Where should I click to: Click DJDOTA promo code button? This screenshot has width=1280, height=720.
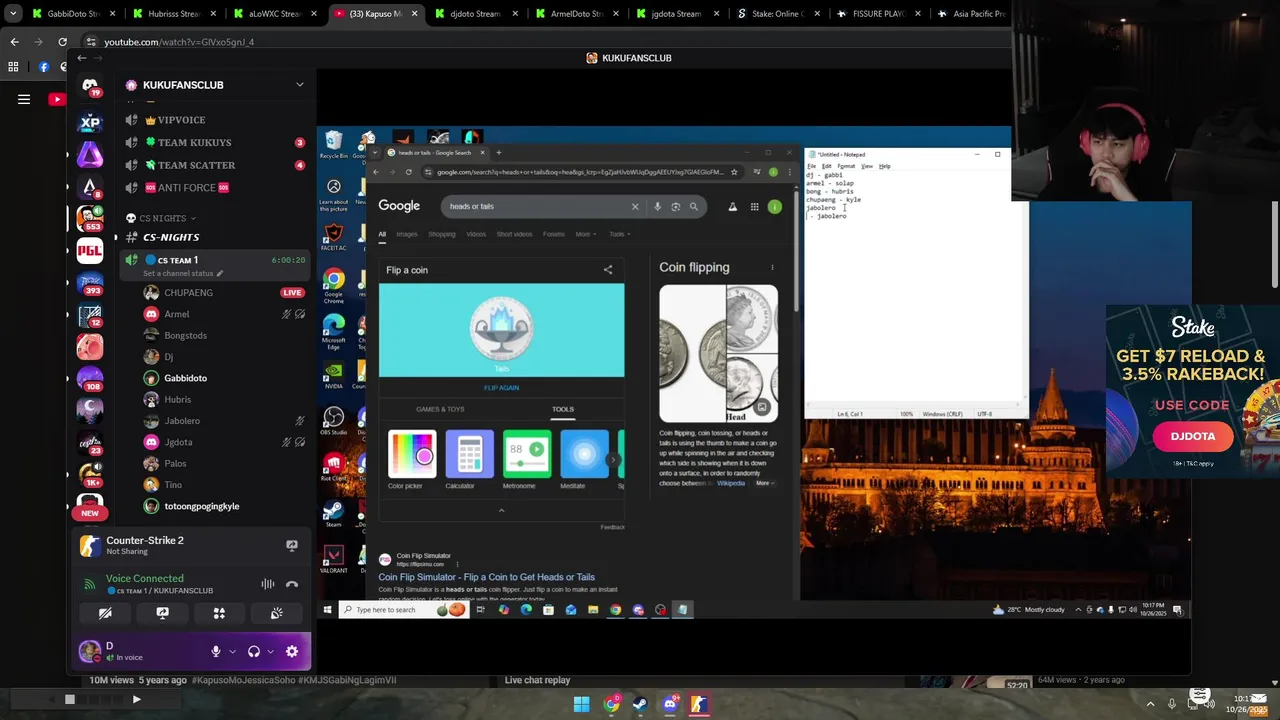click(1193, 436)
